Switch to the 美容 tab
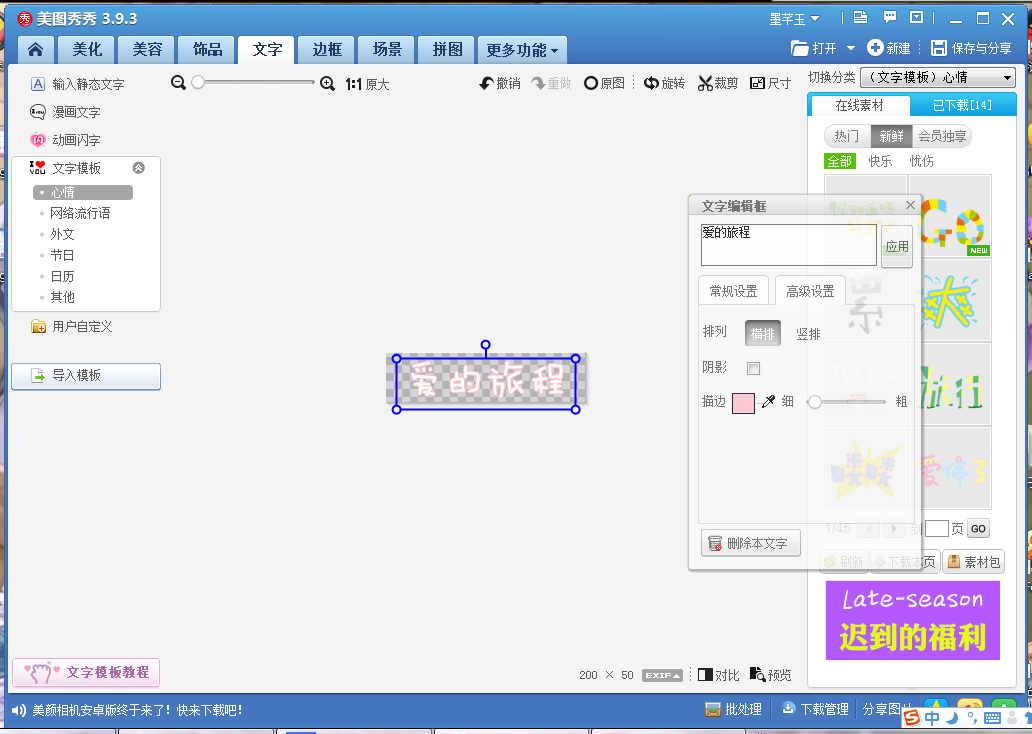Screen dimensions: 1032x734 [147, 50]
